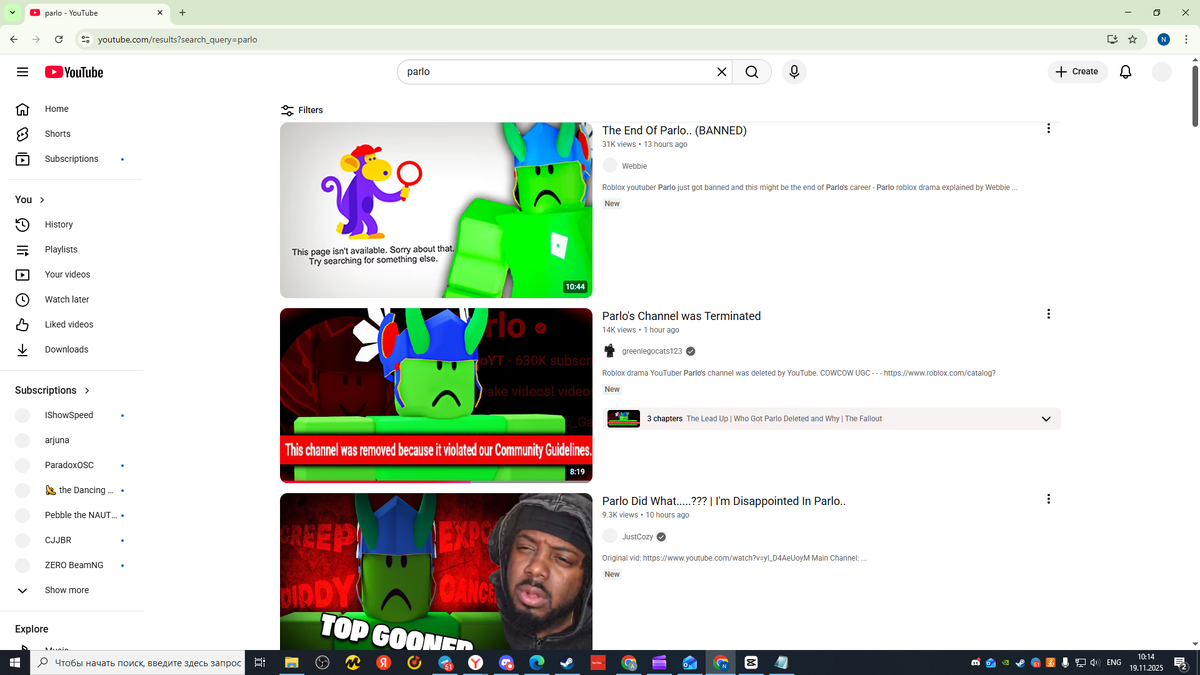Open the tab search dropdown arrow
Image resolution: width=1200 pixels, height=675 pixels.
point(13,13)
